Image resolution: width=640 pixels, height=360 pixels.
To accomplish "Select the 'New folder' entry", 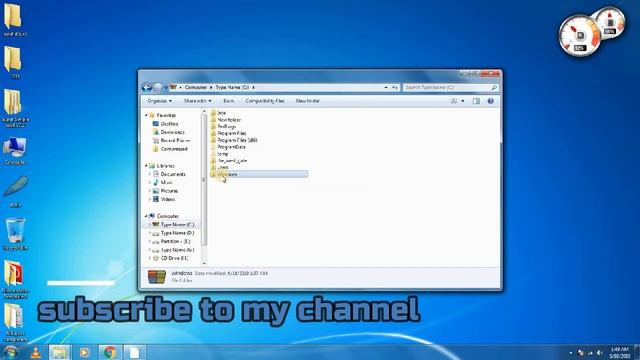I will [229, 120].
